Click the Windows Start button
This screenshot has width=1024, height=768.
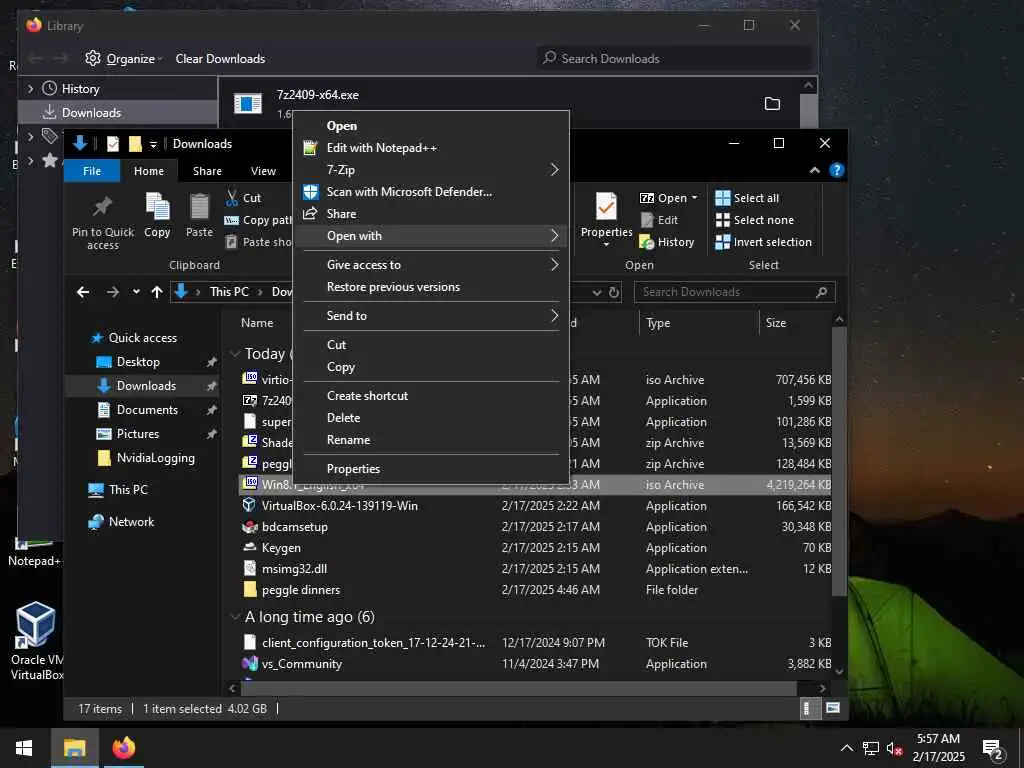tap(24, 748)
